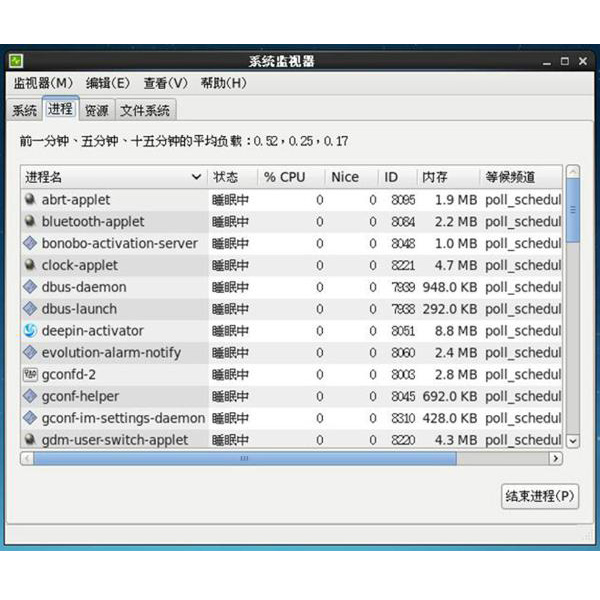The width and height of the screenshot is (600, 600).
Task: Open the 查看(V) menu
Action: 165,83
